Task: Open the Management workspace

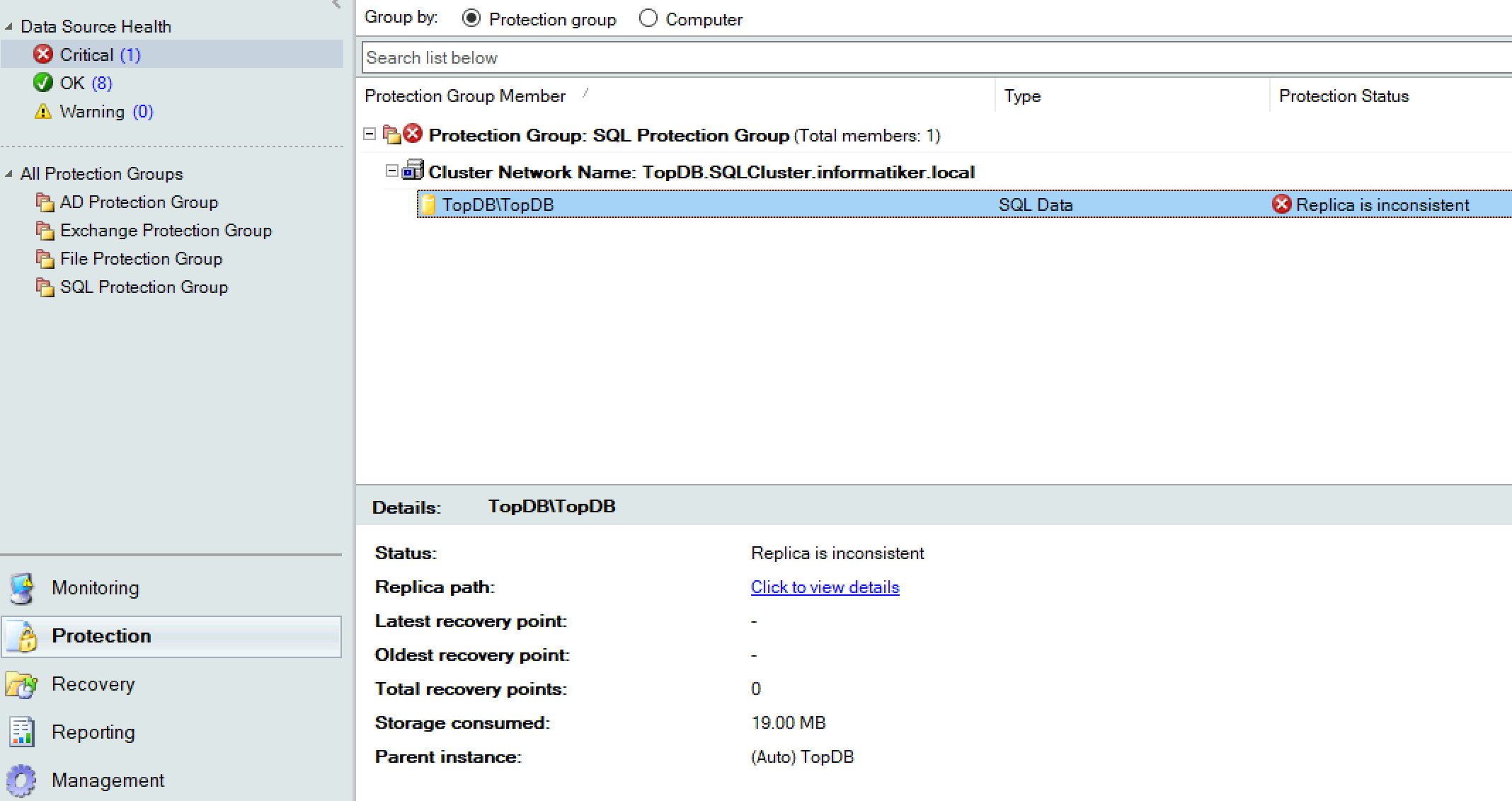Action: 172,780
